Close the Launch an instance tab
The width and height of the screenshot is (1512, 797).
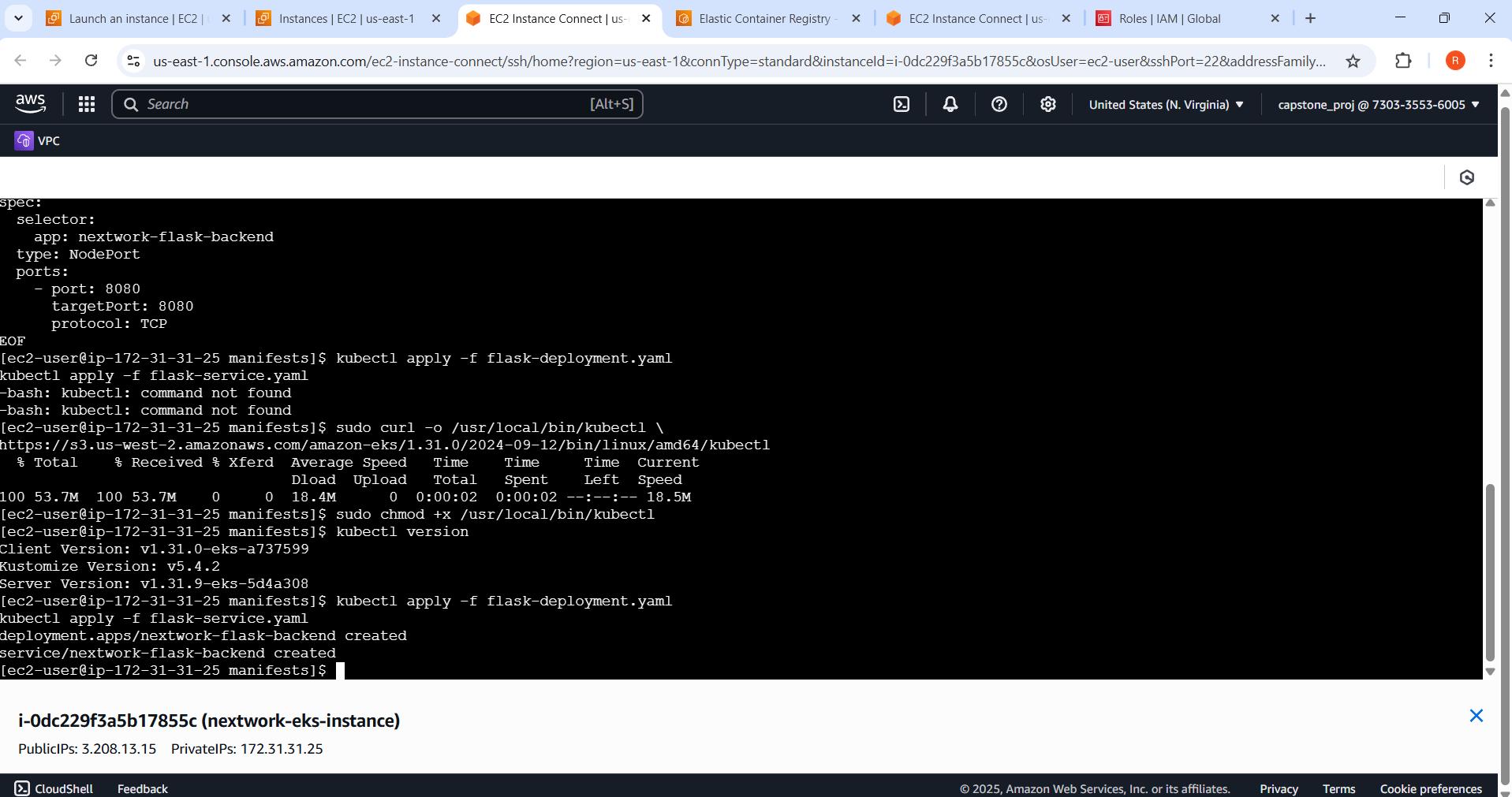(x=226, y=18)
